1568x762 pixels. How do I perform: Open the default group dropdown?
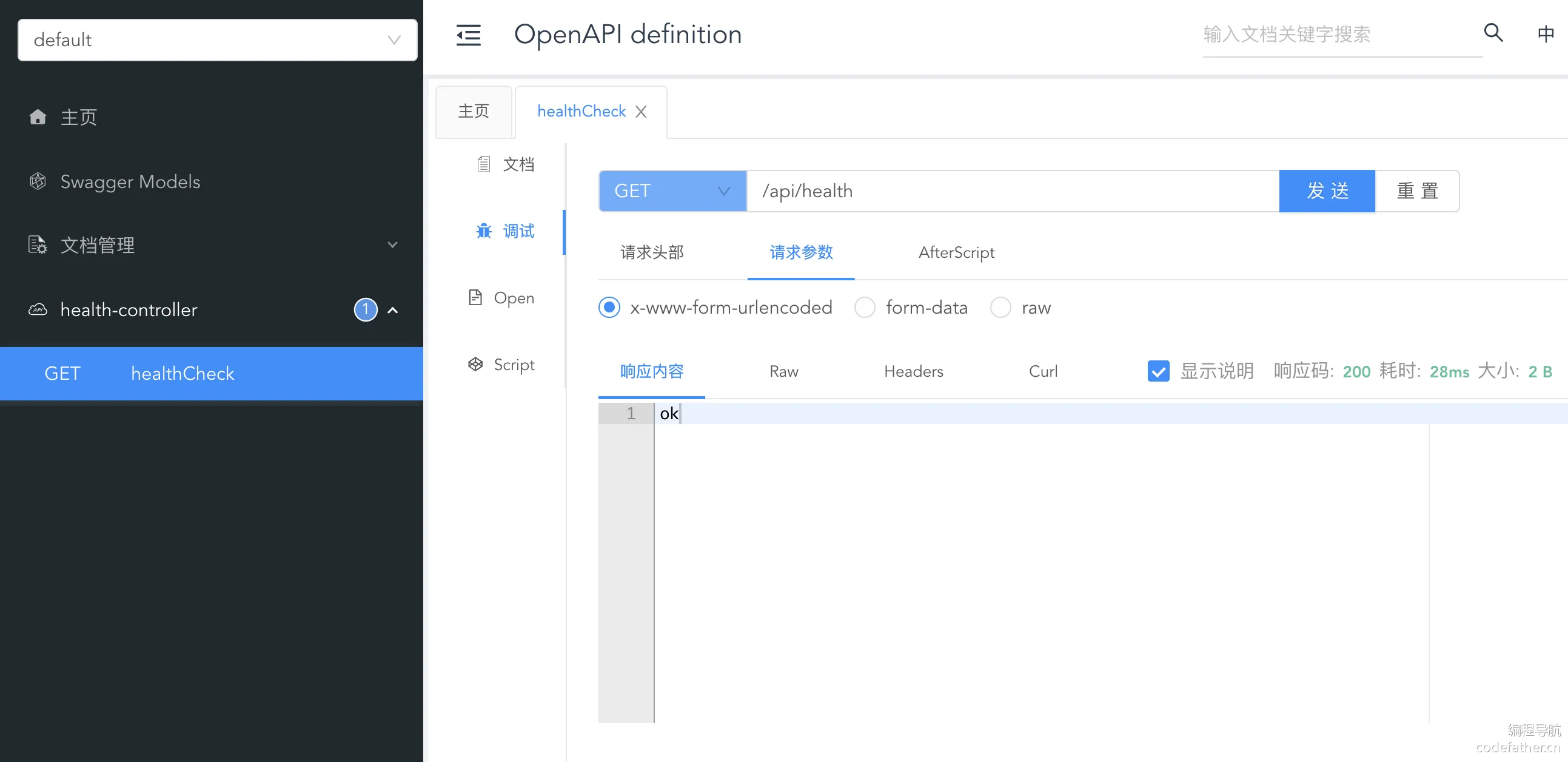[x=217, y=40]
